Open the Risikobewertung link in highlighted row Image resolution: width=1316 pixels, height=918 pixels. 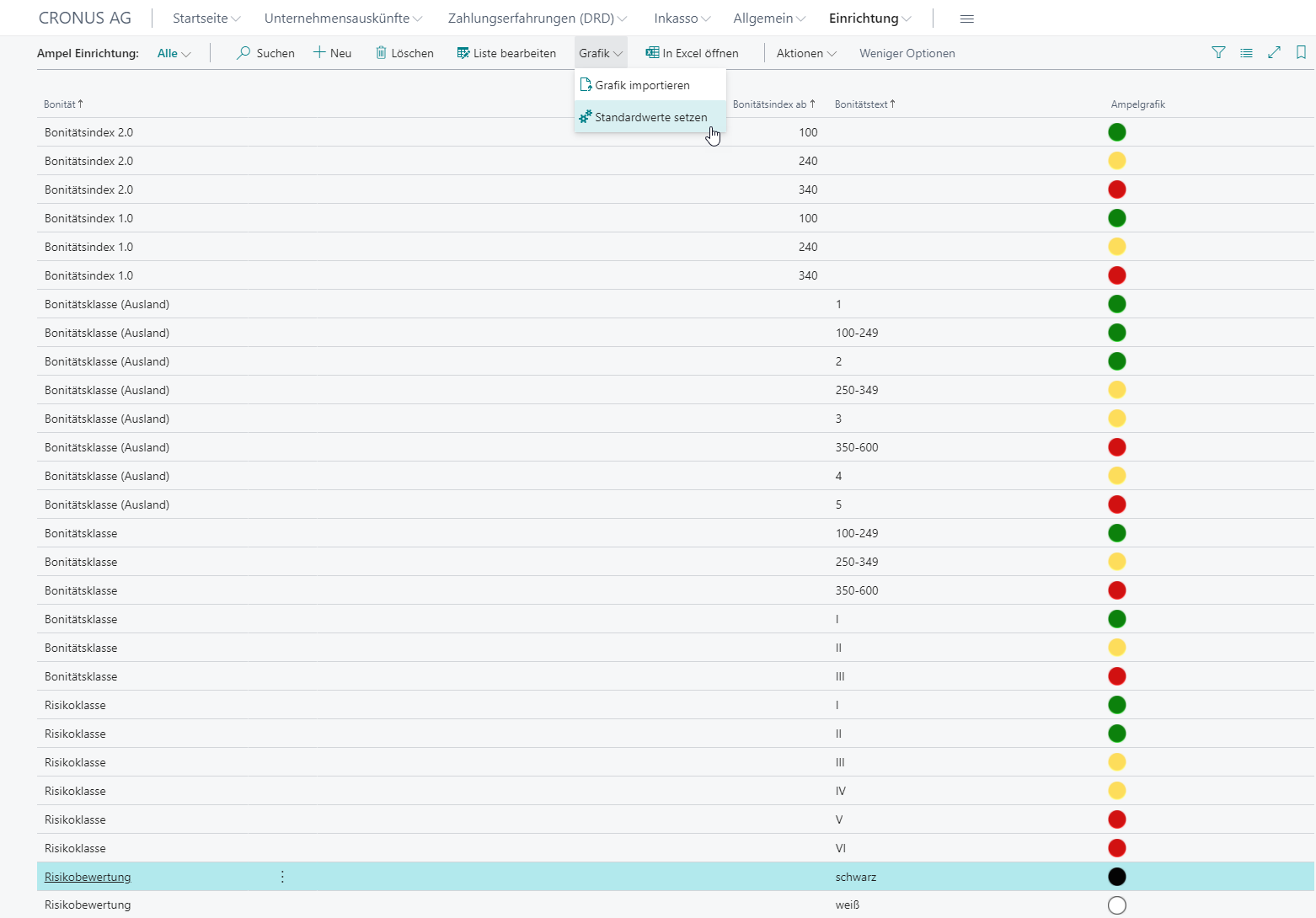click(88, 877)
